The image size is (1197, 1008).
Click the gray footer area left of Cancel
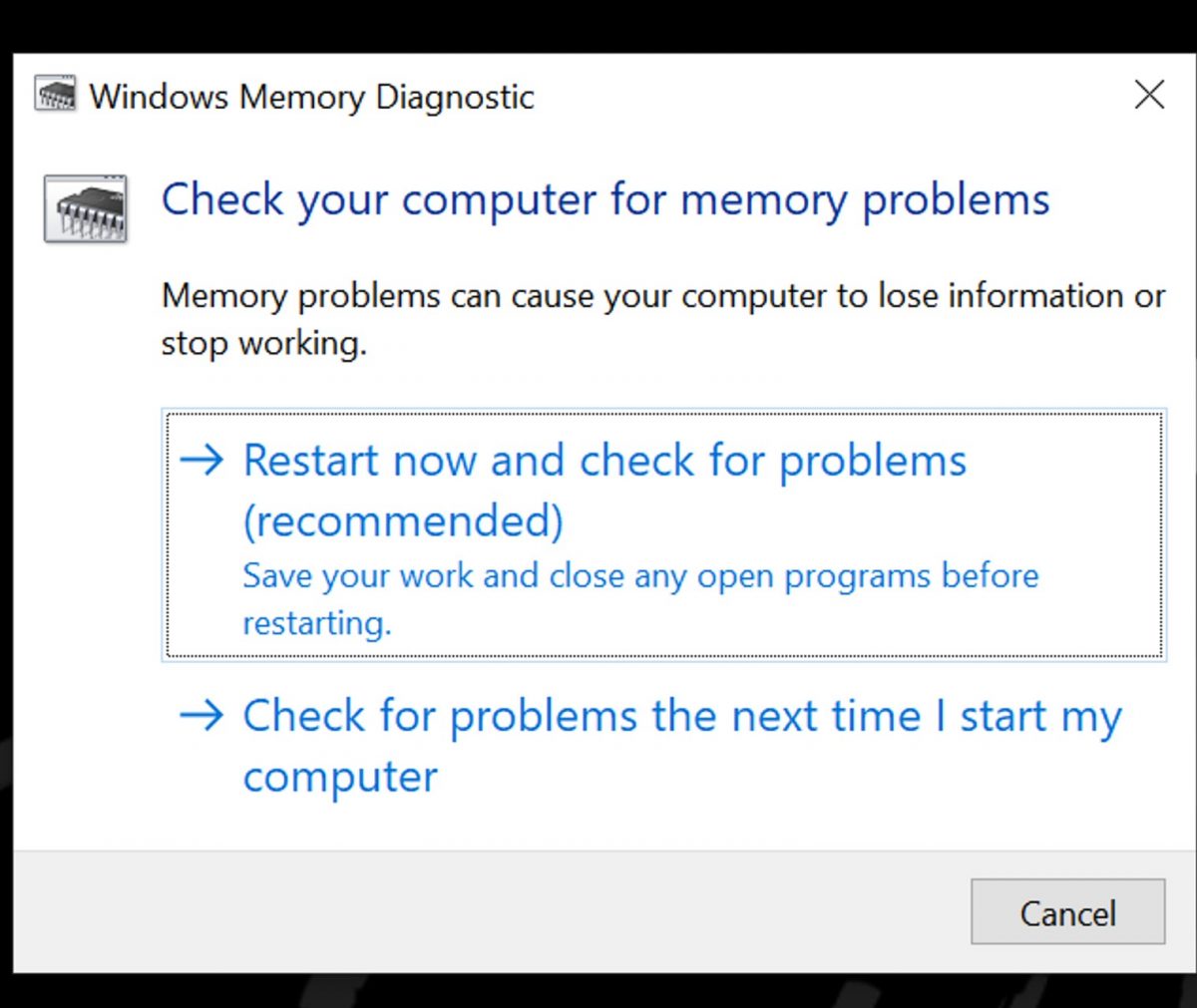[479, 911]
